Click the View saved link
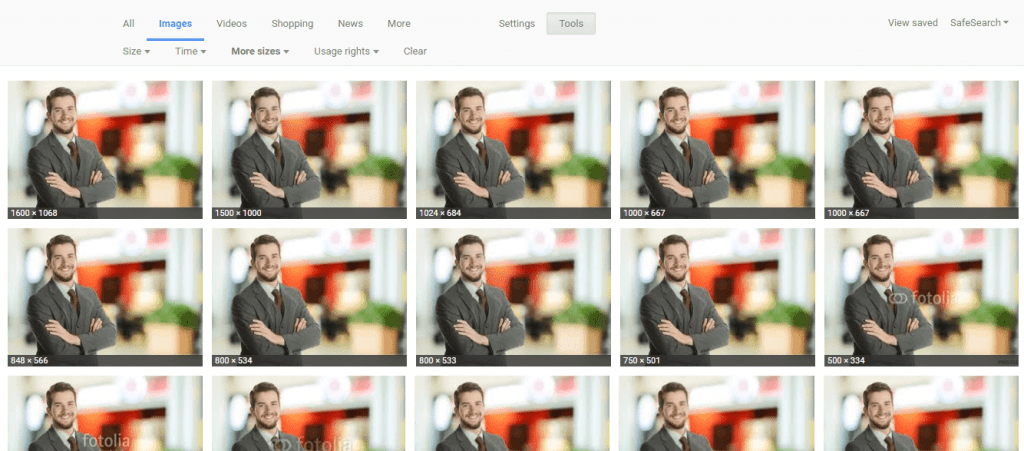1024x451 pixels. 912,23
